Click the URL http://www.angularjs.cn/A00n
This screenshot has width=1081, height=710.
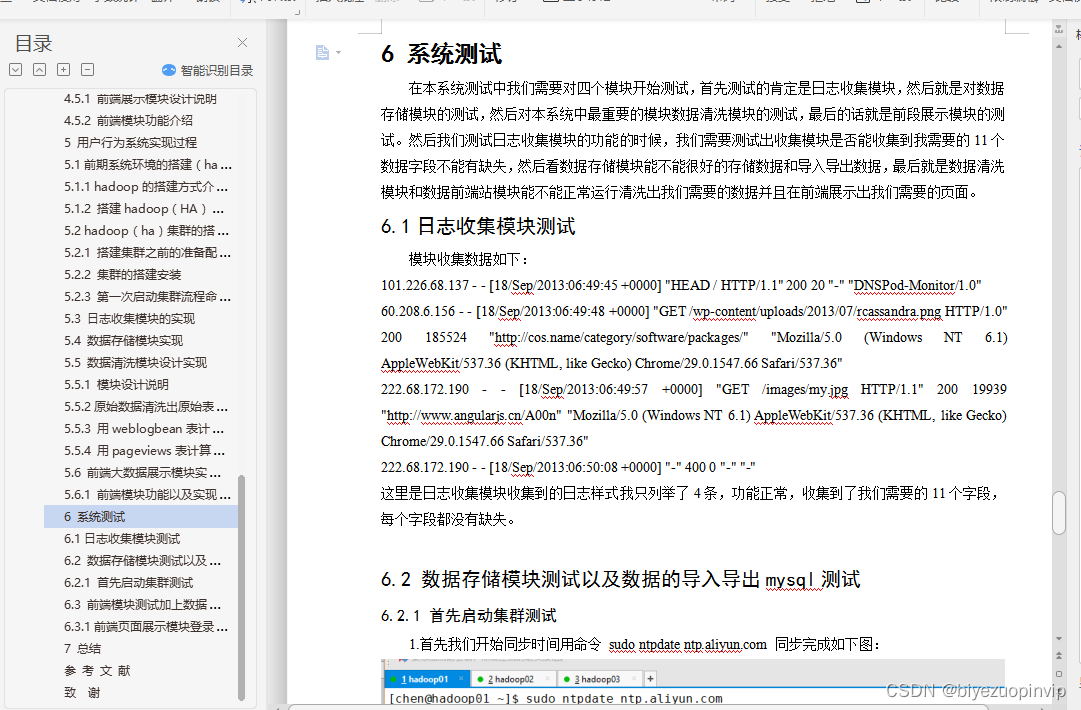471,416
